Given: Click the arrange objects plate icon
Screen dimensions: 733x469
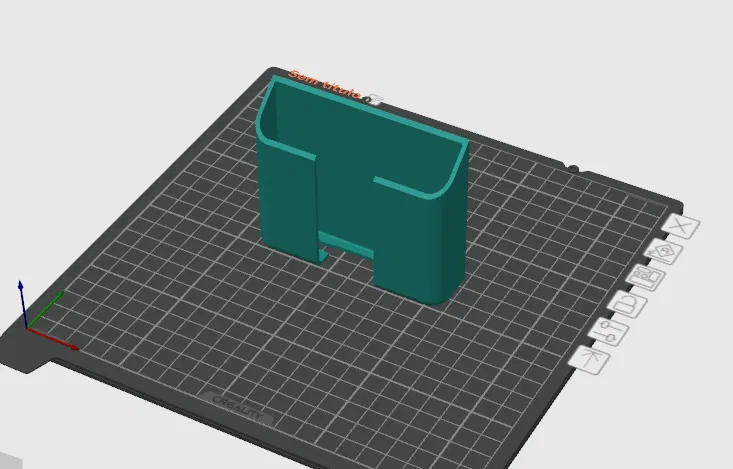Looking at the screenshot, I should (x=646, y=278).
